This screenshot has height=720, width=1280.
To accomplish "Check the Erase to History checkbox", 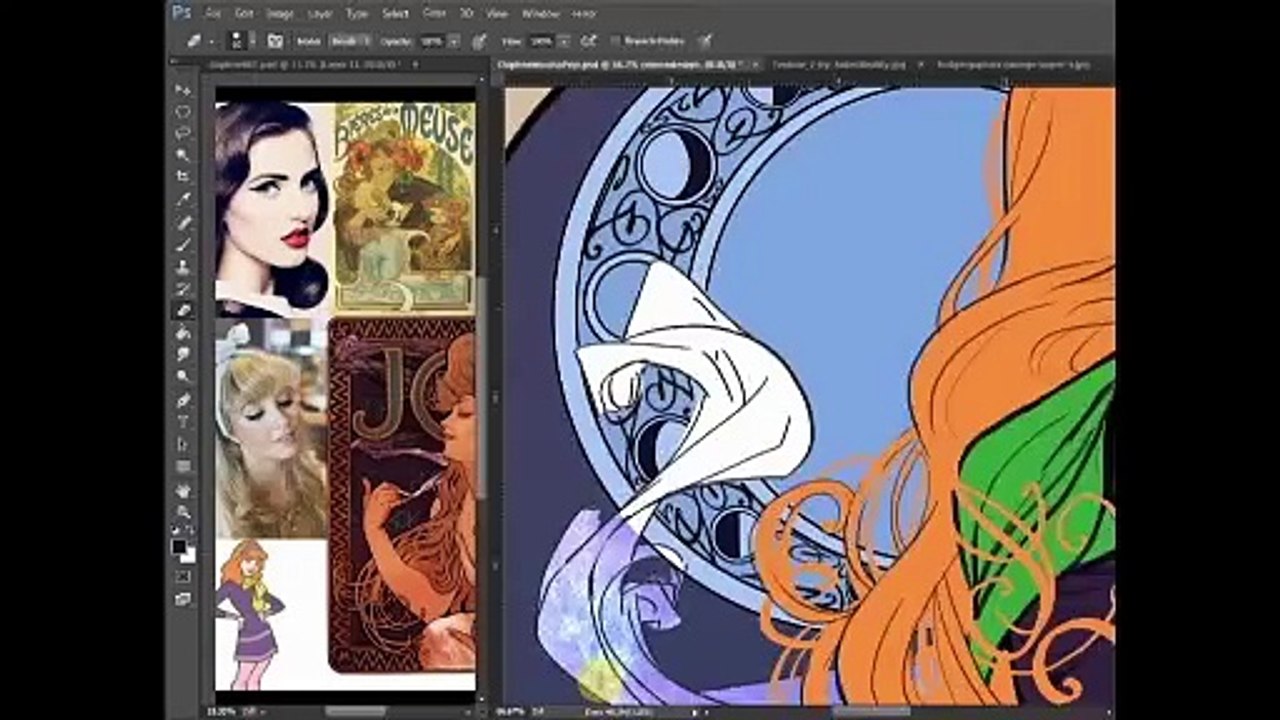I will 616,41.
